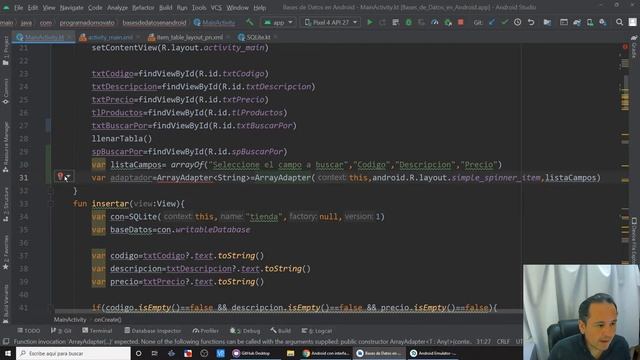The width and height of the screenshot is (640, 360).
Task: Open the Project tool window sidebar button
Action: 6,51
